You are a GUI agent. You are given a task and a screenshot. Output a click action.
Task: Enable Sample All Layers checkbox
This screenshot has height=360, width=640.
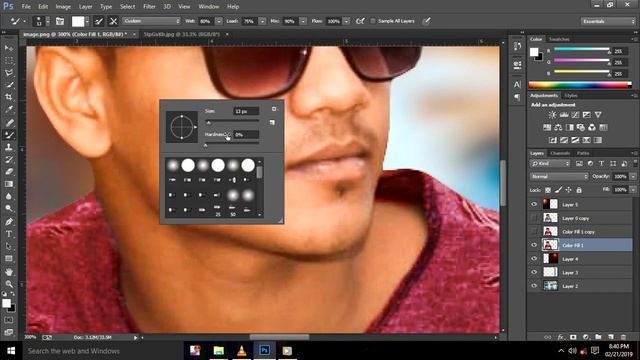pyautogui.click(x=373, y=21)
